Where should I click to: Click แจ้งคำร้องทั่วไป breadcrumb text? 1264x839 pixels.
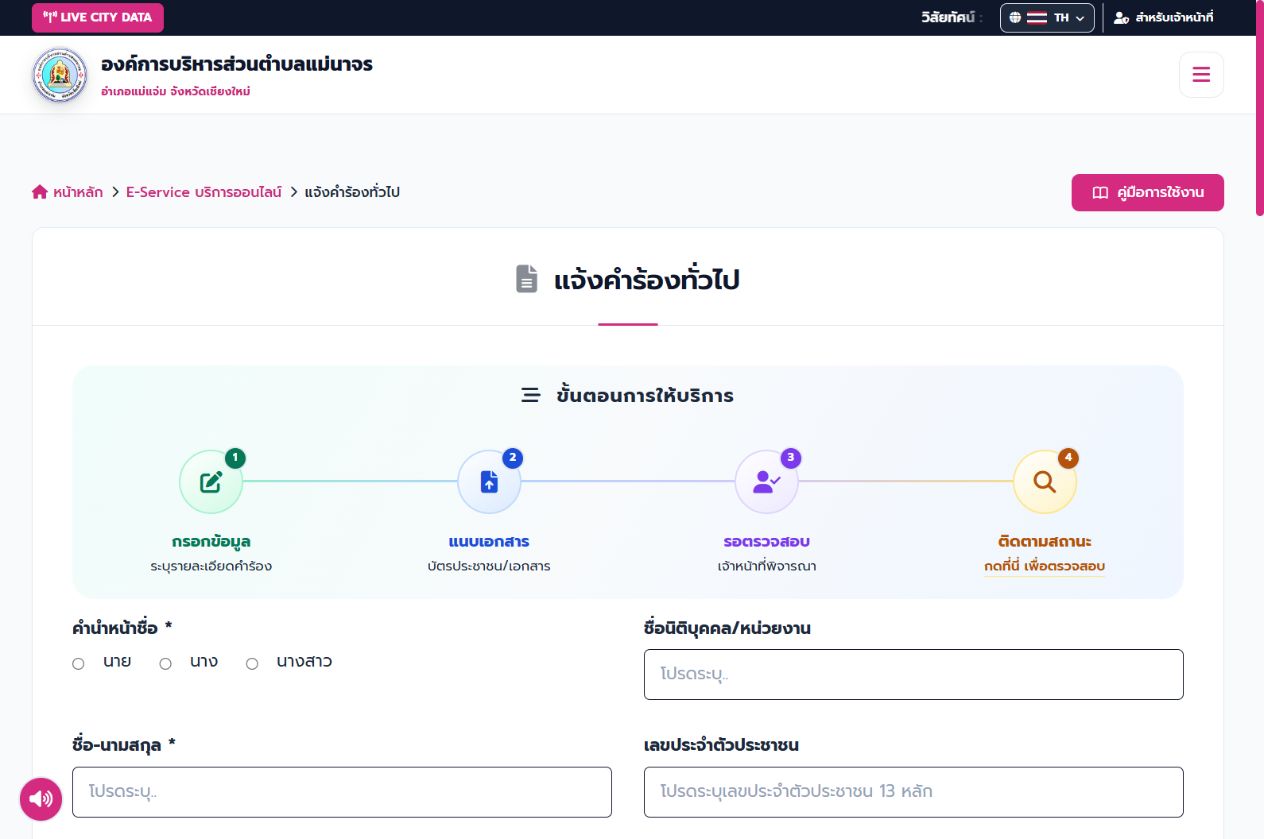click(x=352, y=192)
